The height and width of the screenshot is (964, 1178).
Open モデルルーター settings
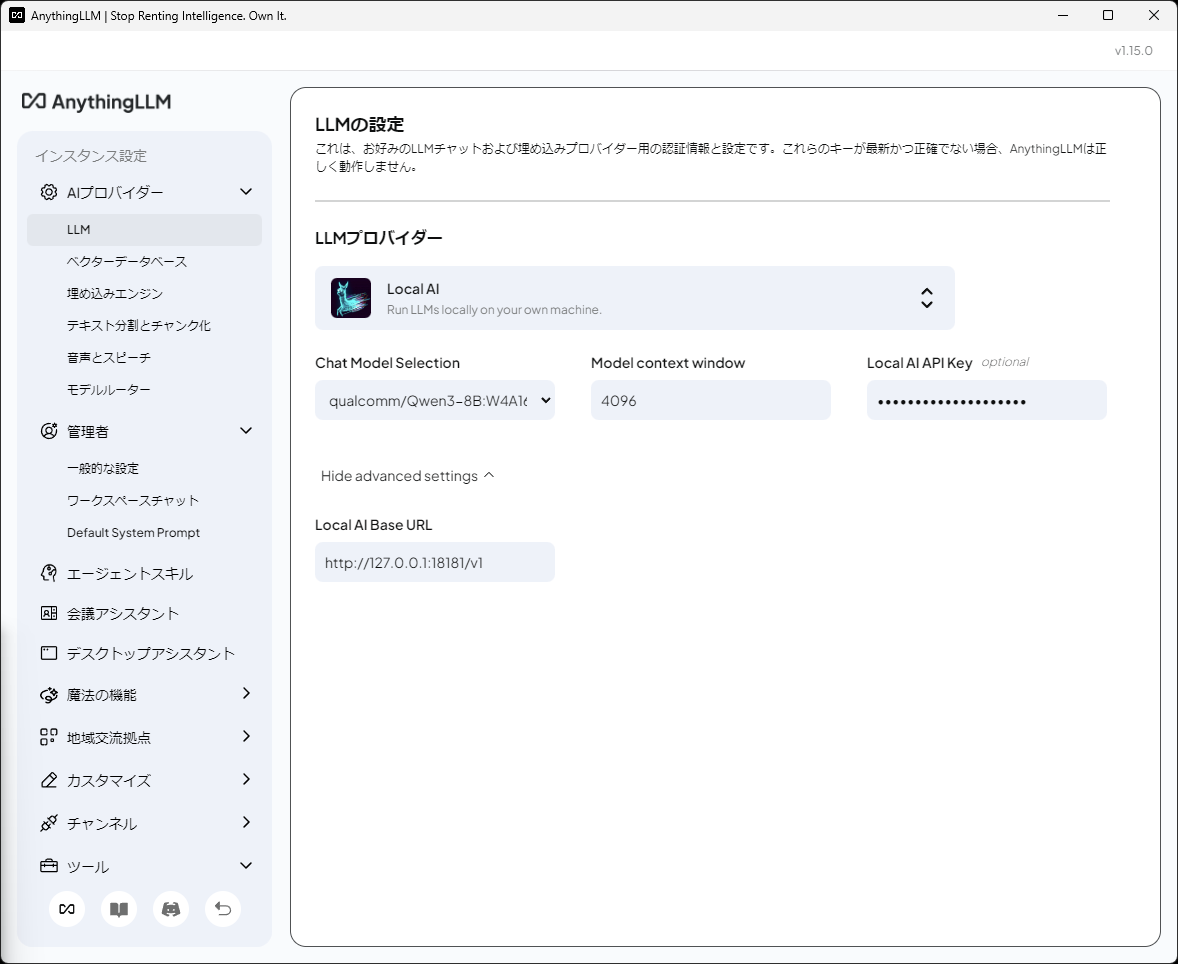(x=109, y=390)
